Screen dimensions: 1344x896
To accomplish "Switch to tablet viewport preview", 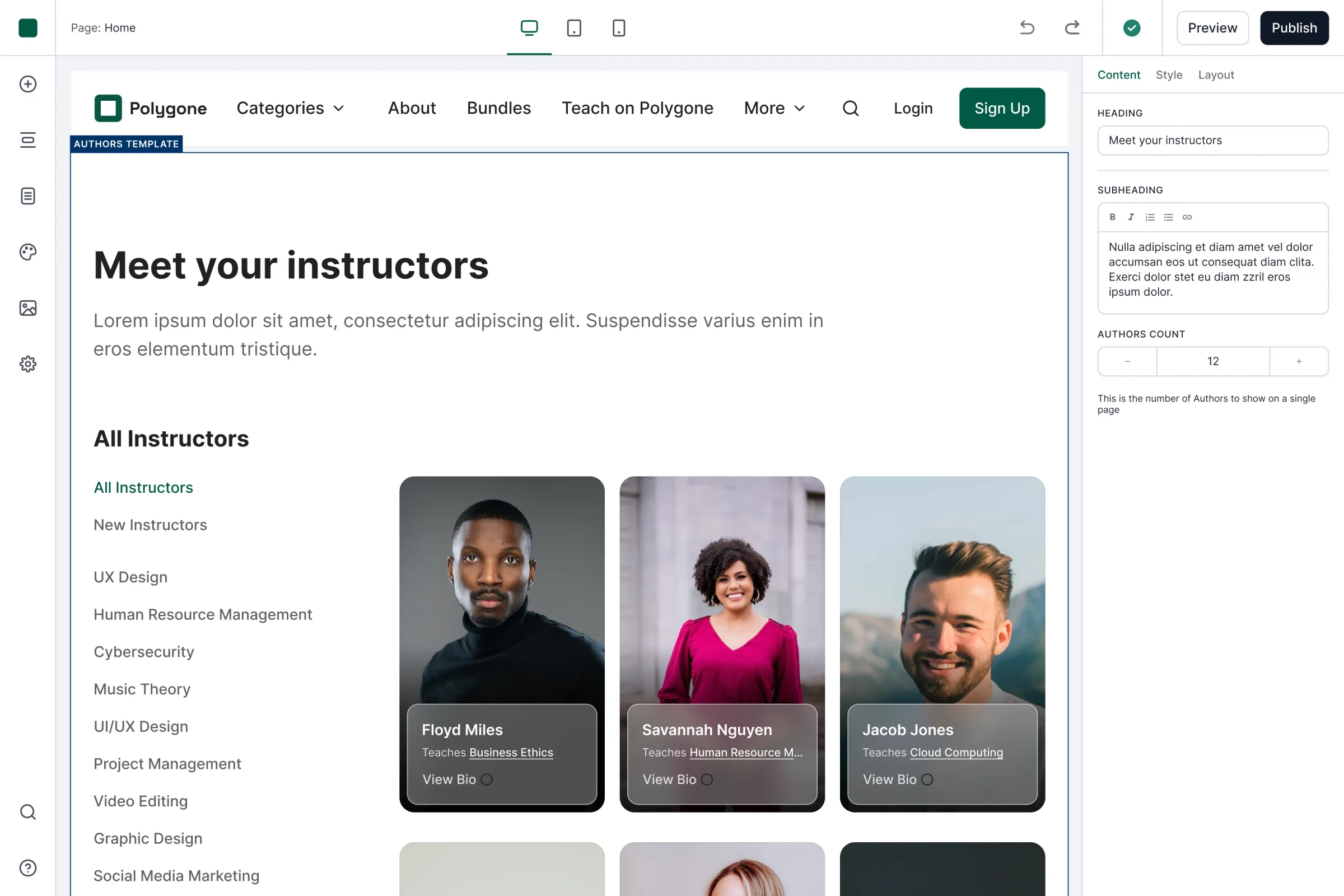I will (573, 27).
